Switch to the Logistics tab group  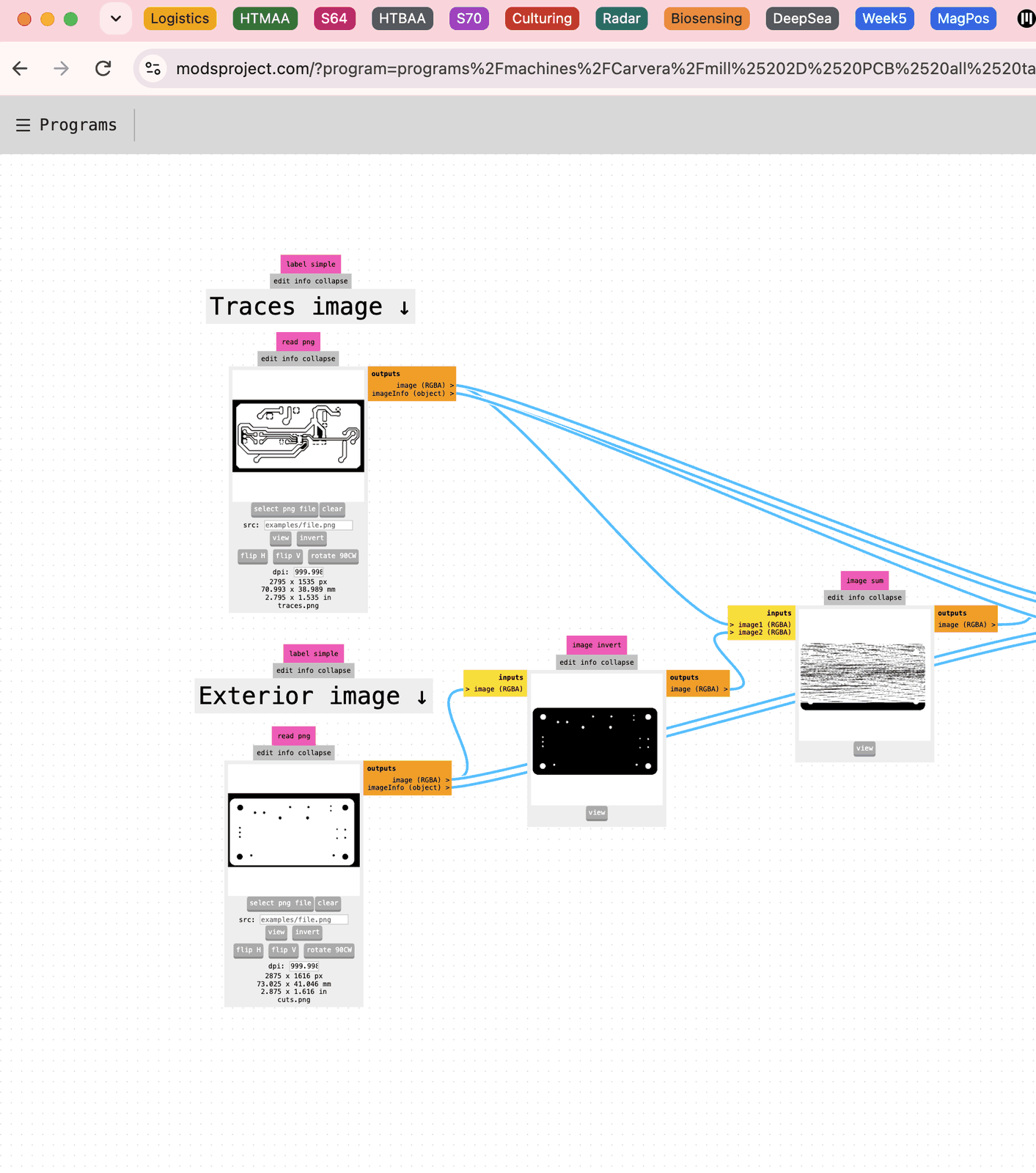(x=180, y=18)
